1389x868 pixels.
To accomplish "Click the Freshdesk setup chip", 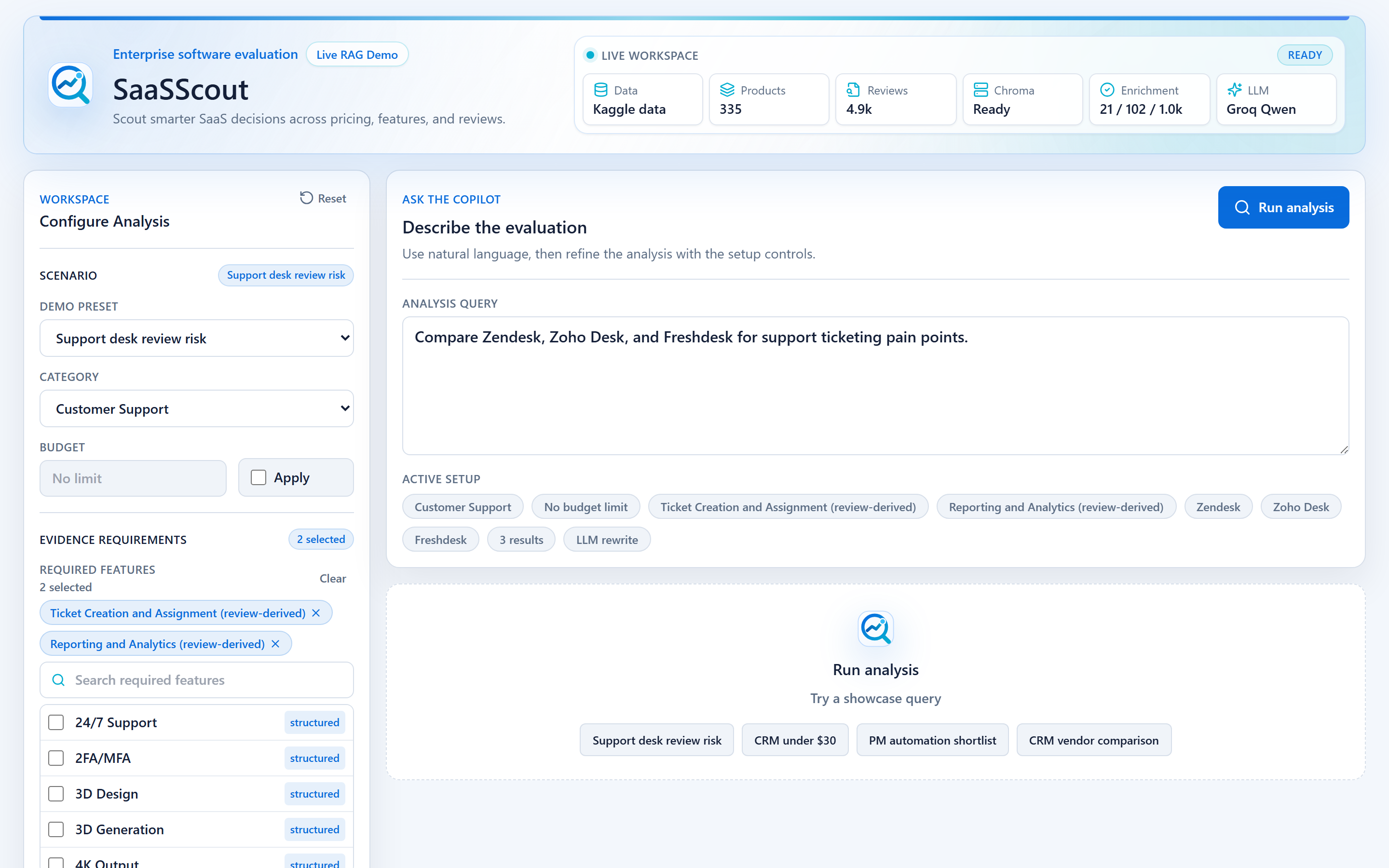I will [440, 540].
